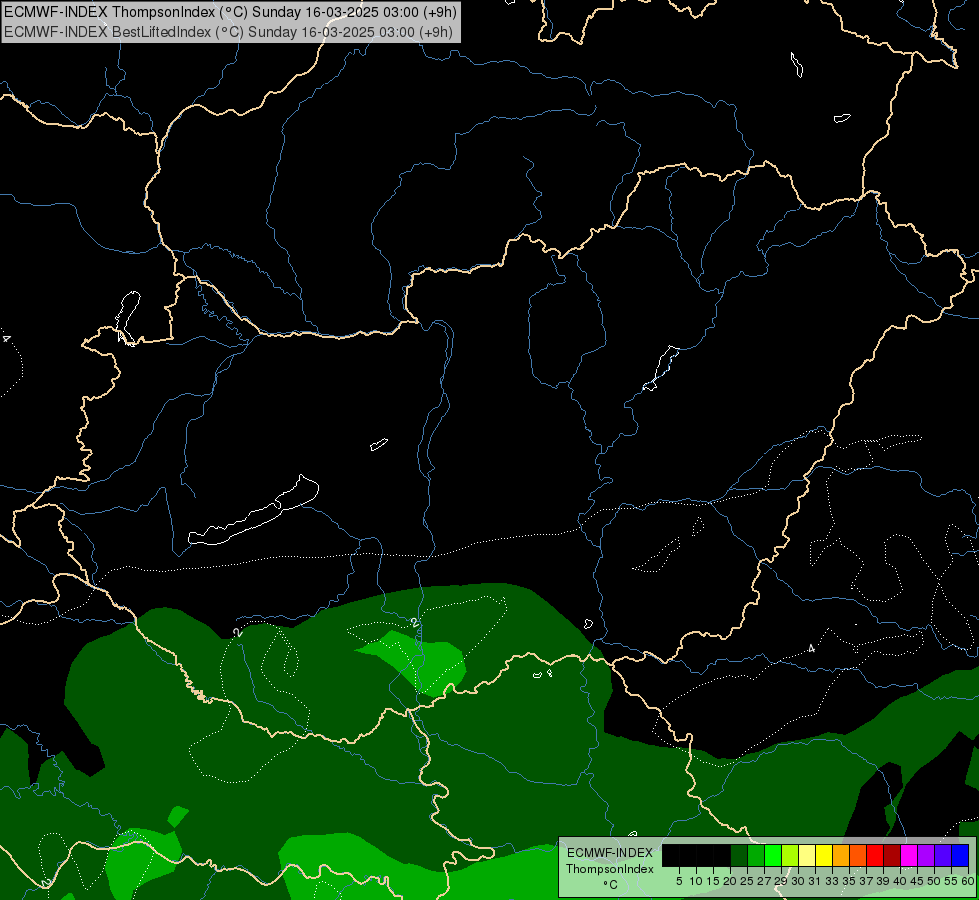Click the legend value 55

[x=951, y=881]
